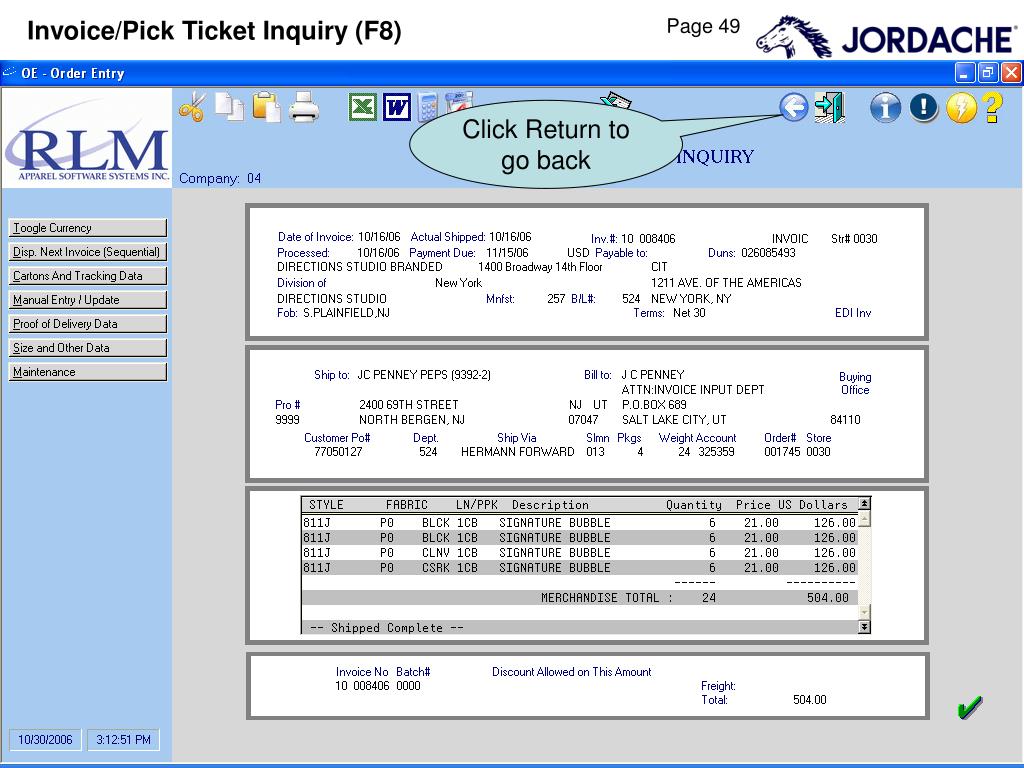This screenshot has width=1024, height=768.
Task: Click Payment Due date 11/15/06
Action: click(507, 253)
